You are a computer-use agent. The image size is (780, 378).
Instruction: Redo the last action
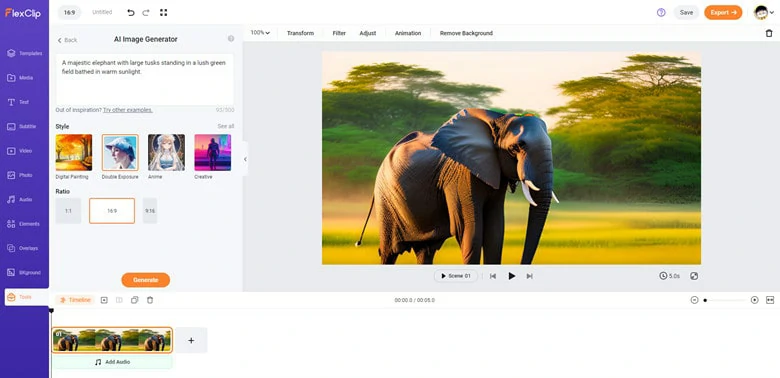pos(146,12)
